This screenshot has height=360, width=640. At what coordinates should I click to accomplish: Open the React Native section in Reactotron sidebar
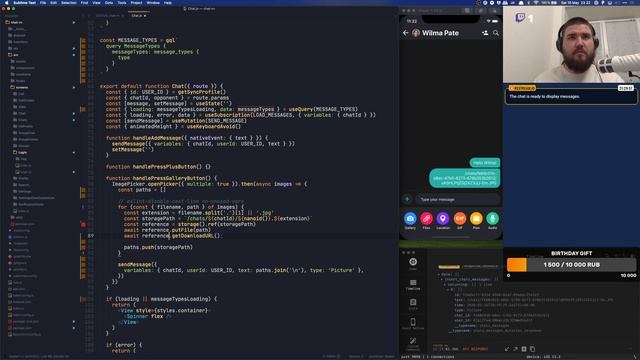click(413, 324)
